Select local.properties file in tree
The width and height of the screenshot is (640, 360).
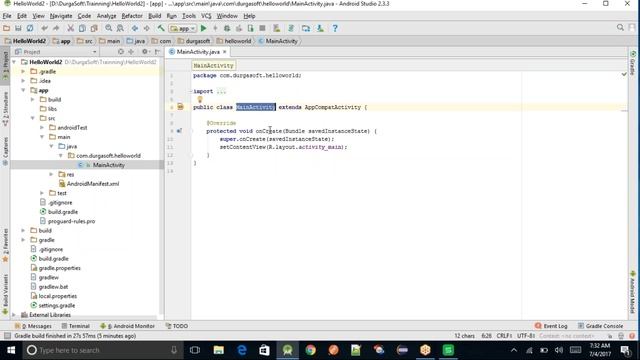click(x=58, y=296)
